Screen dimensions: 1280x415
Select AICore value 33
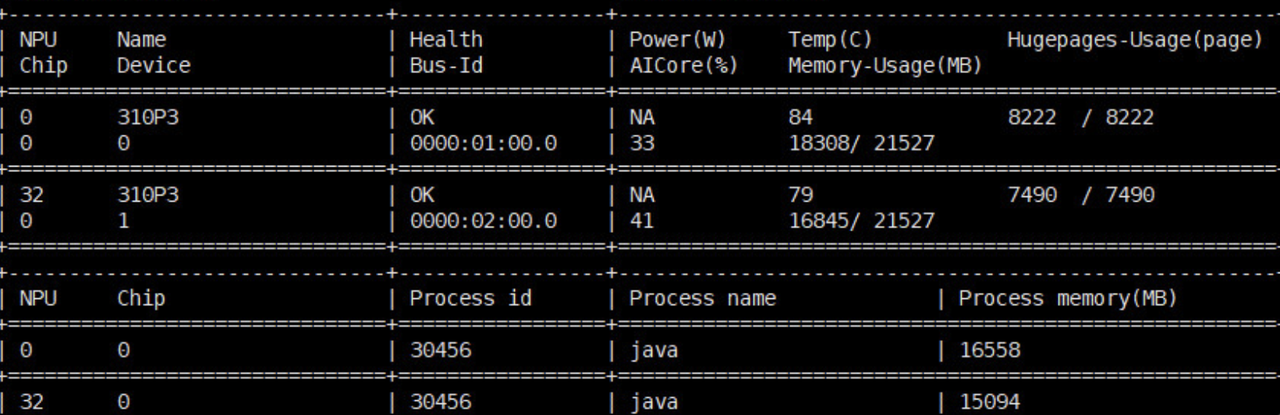click(641, 143)
